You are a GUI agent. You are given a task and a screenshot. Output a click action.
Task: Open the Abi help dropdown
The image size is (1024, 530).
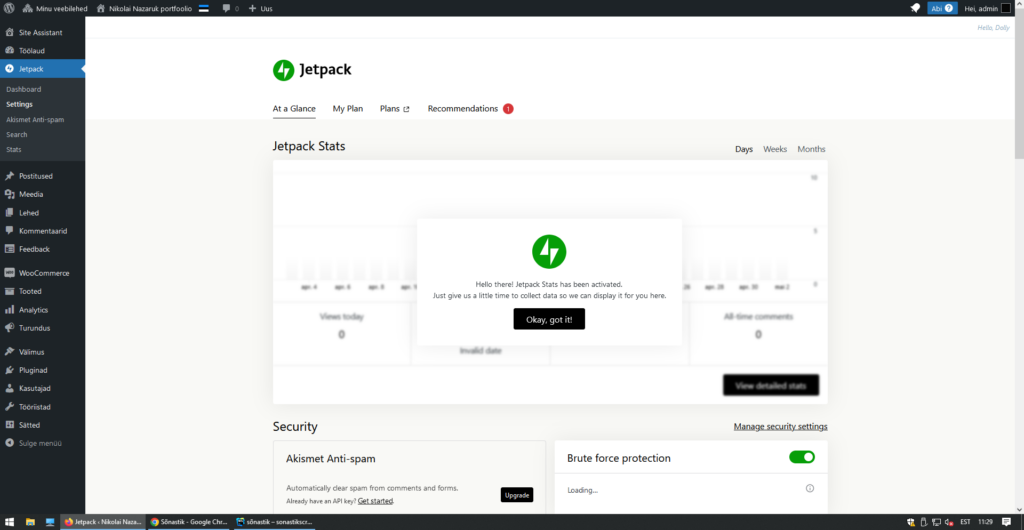942,8
